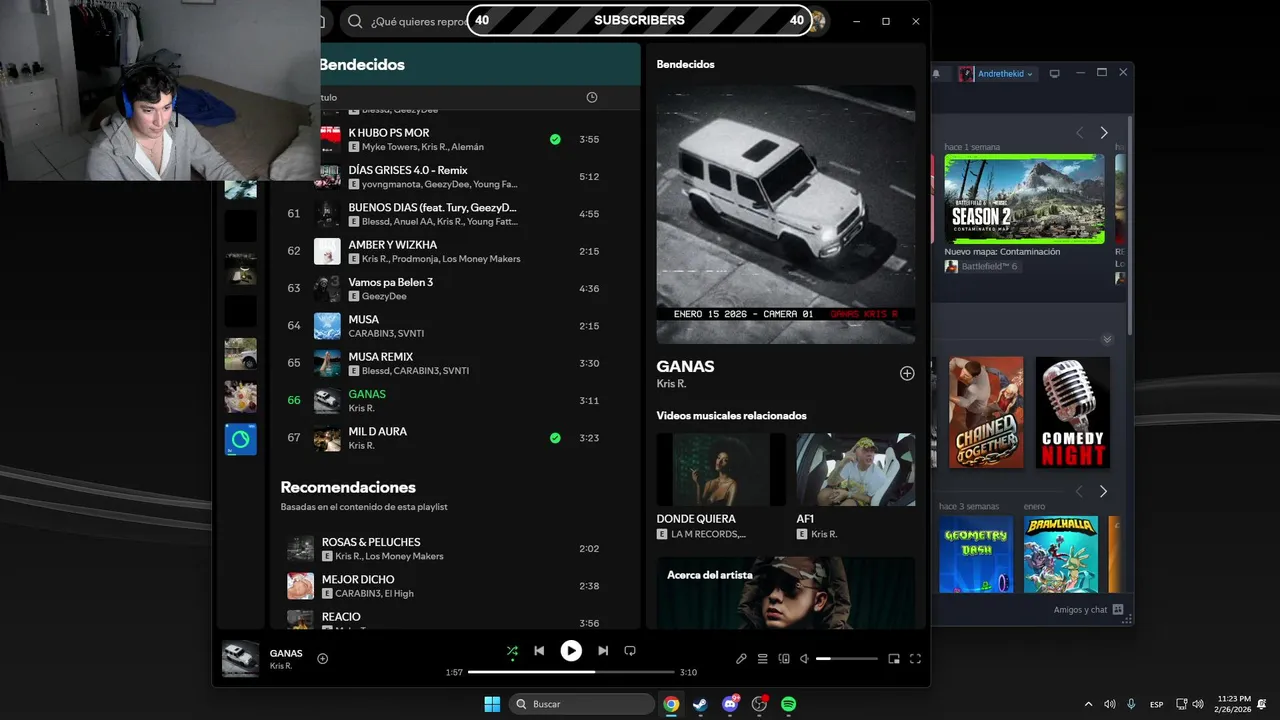Open Chained Together in Steam
1280x720 pixels.
click(x=986, y=412)
